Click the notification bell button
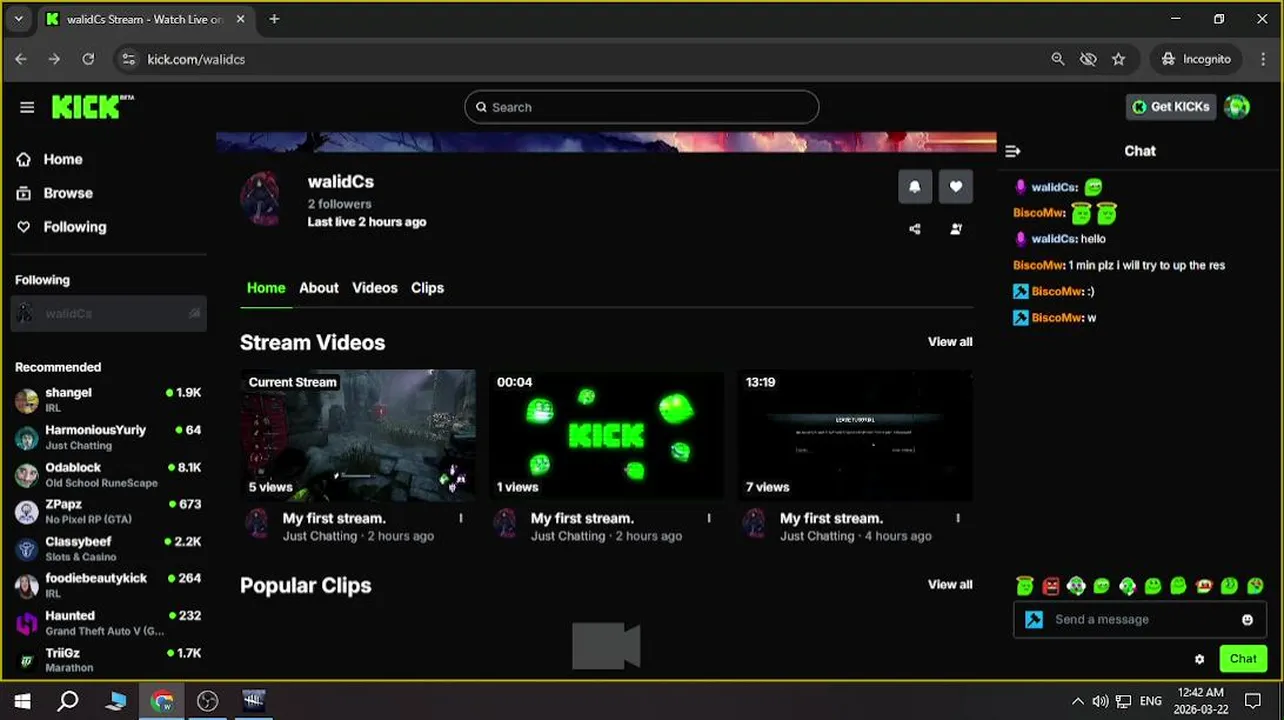Image resolution: width=1284 pixels, height=720 pixels. coord(914,186)
